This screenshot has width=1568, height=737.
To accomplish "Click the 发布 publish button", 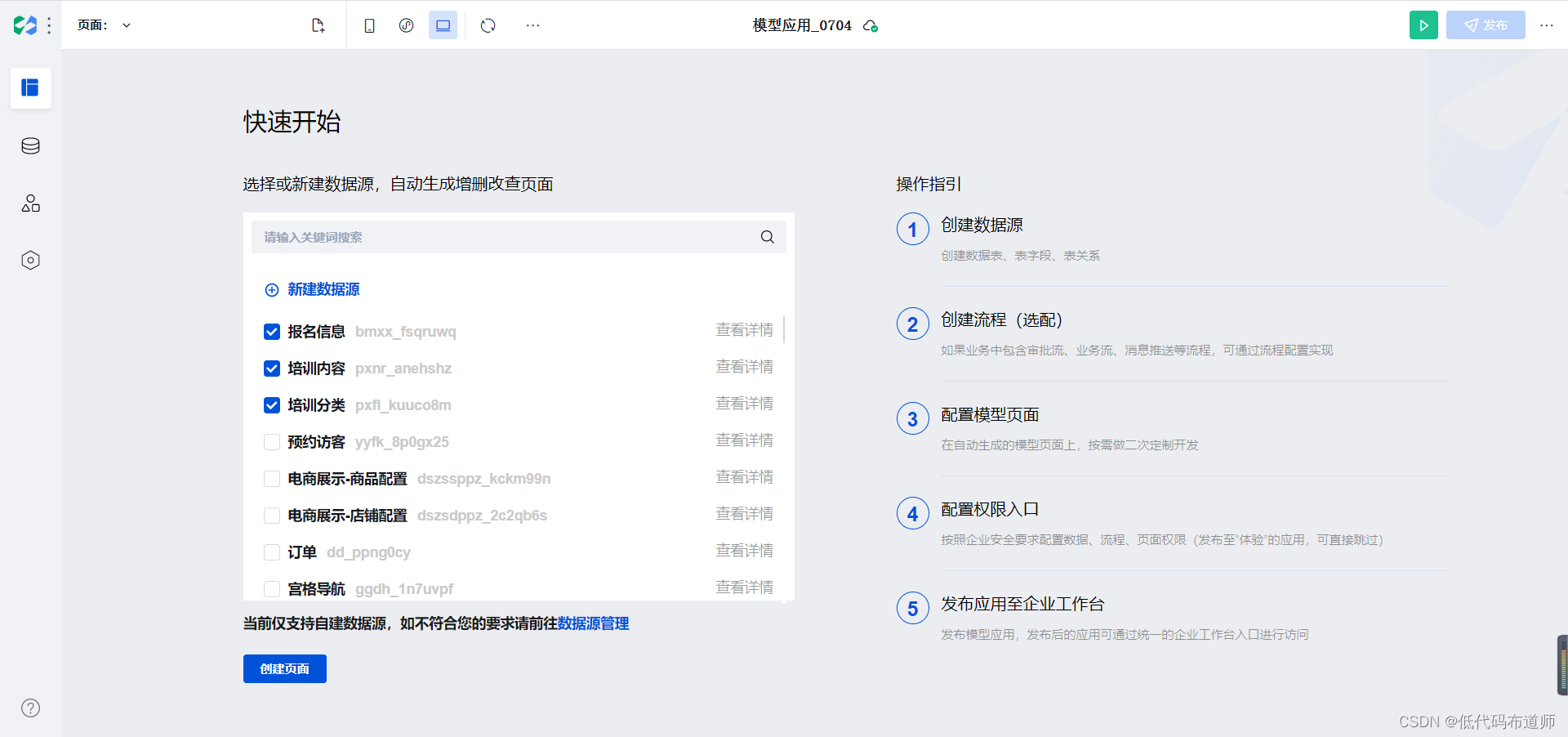I will (x=1486, y=25).
